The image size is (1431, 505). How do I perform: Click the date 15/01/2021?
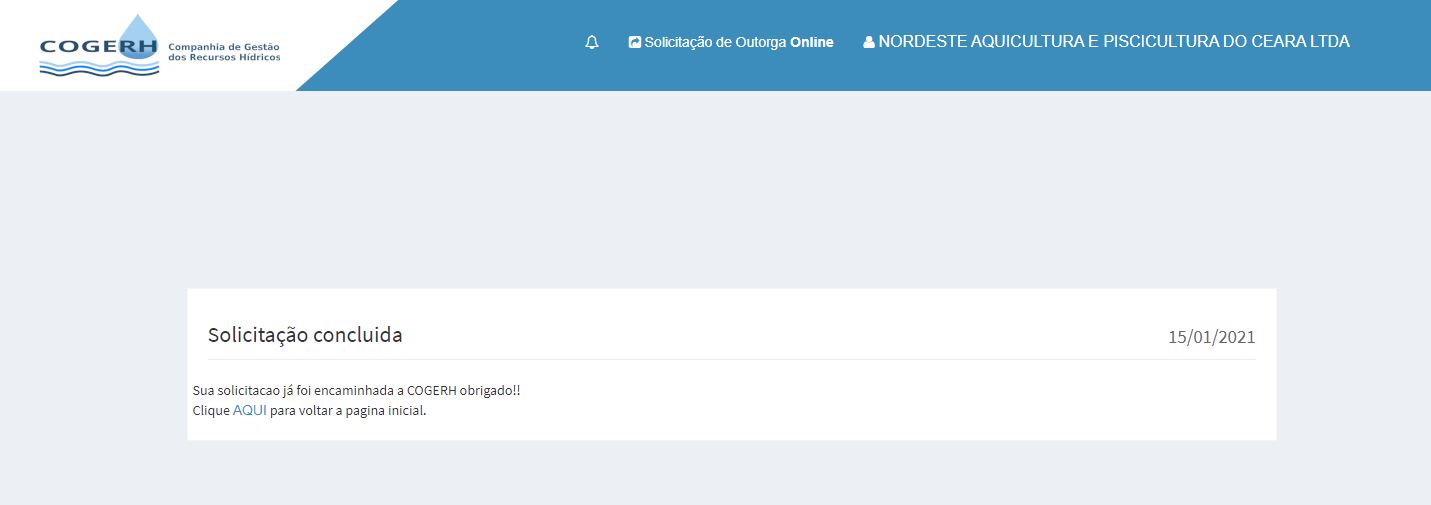click(x=1211, y=337)
